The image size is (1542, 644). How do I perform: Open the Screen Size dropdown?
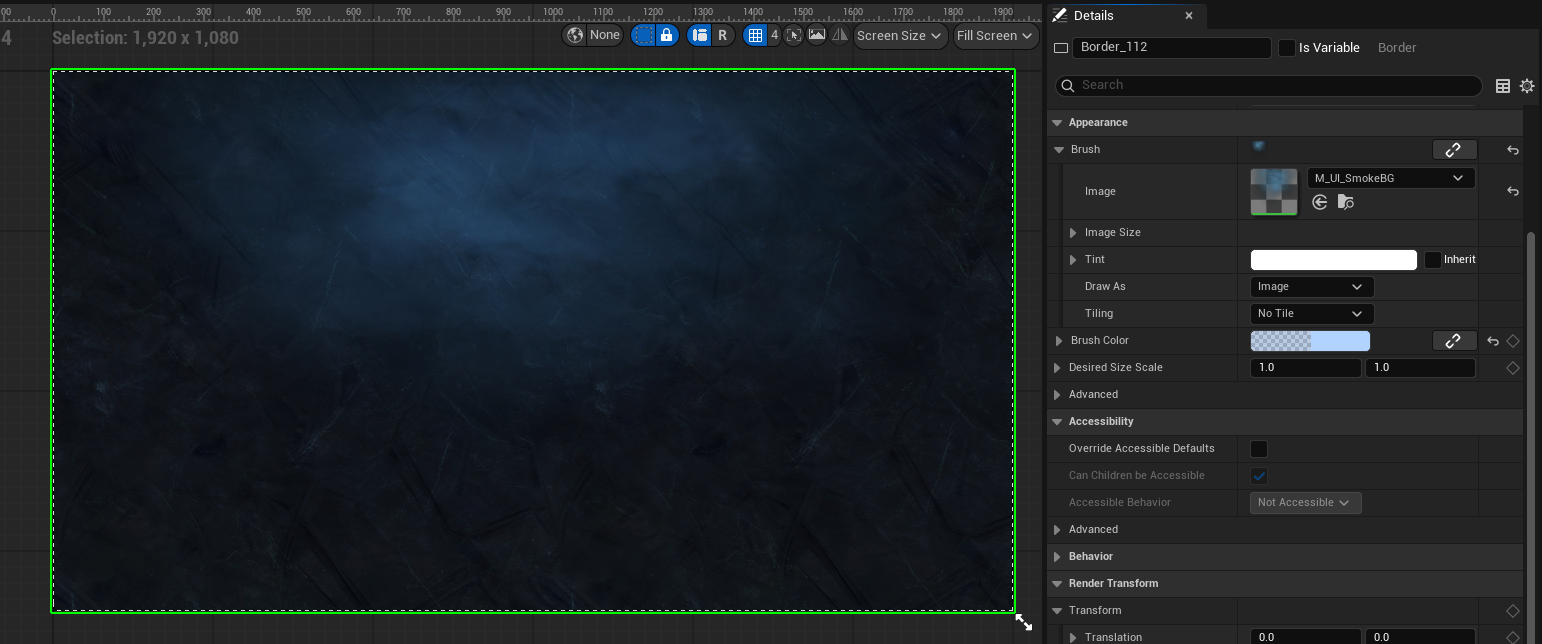tap(899, 35)
